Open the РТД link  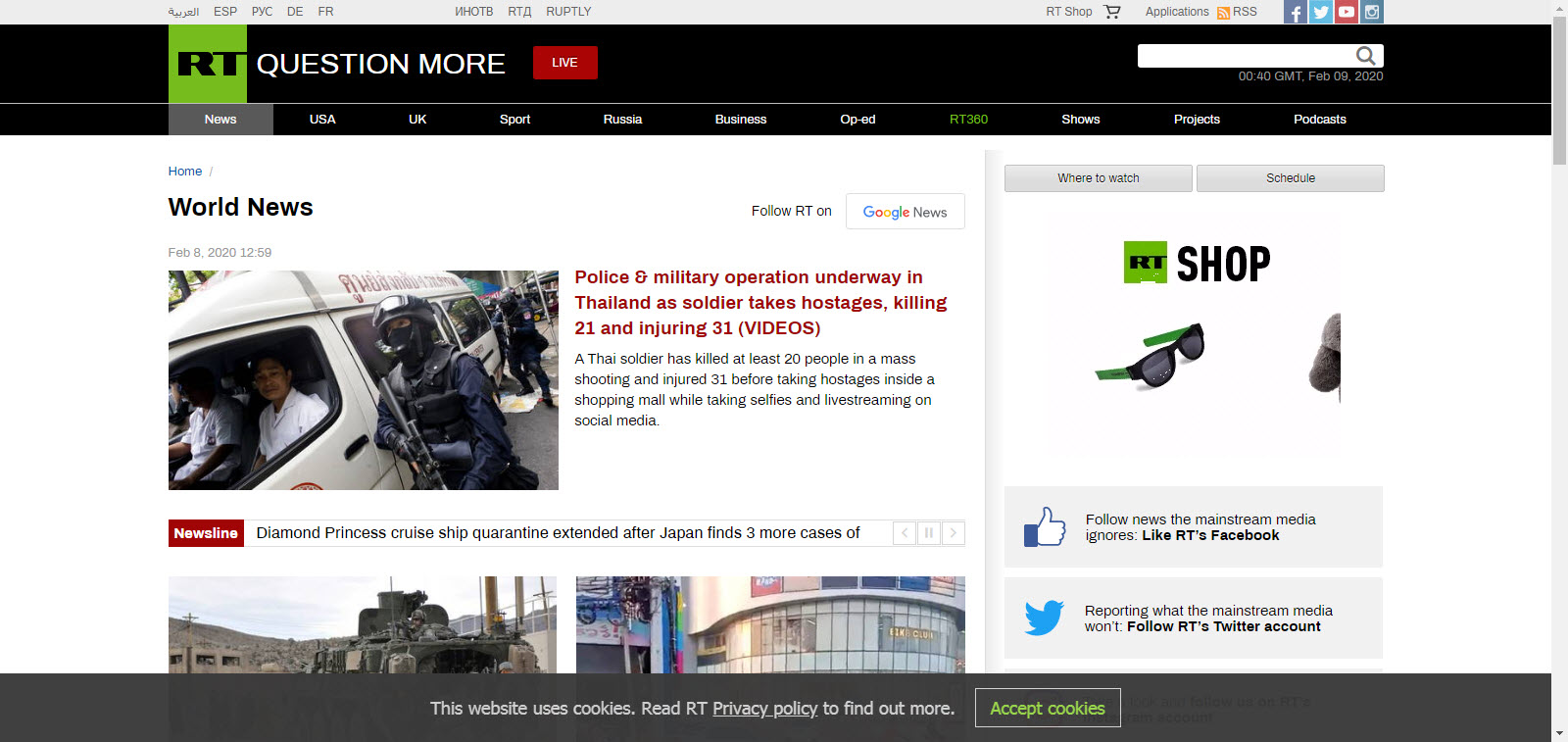[x=519, y=12]
